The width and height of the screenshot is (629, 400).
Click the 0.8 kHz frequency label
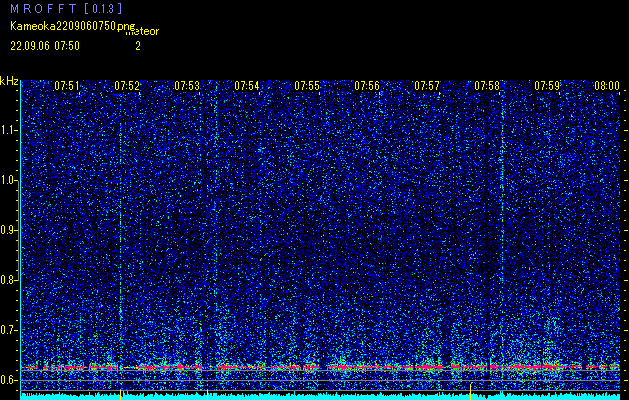pos(8,280)
